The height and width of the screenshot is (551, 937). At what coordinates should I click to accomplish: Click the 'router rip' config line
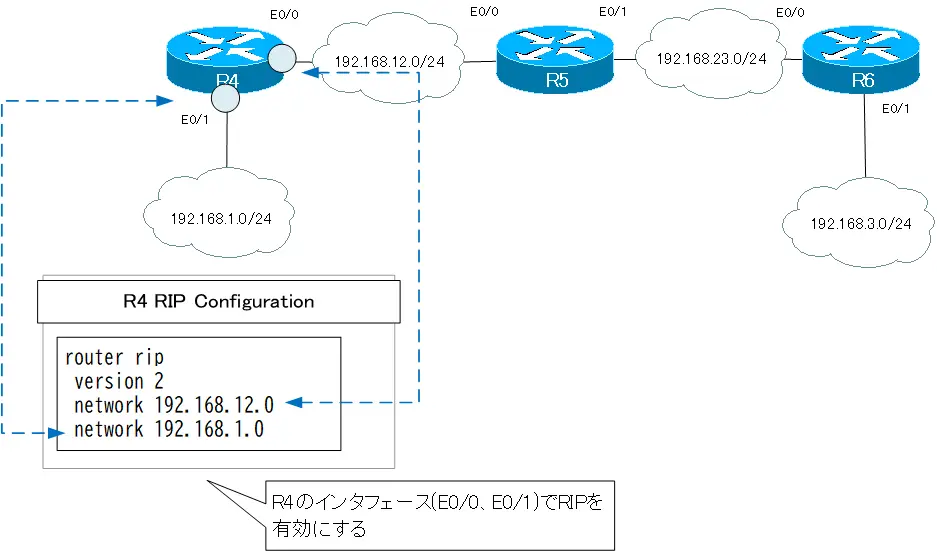pos(114,357)
